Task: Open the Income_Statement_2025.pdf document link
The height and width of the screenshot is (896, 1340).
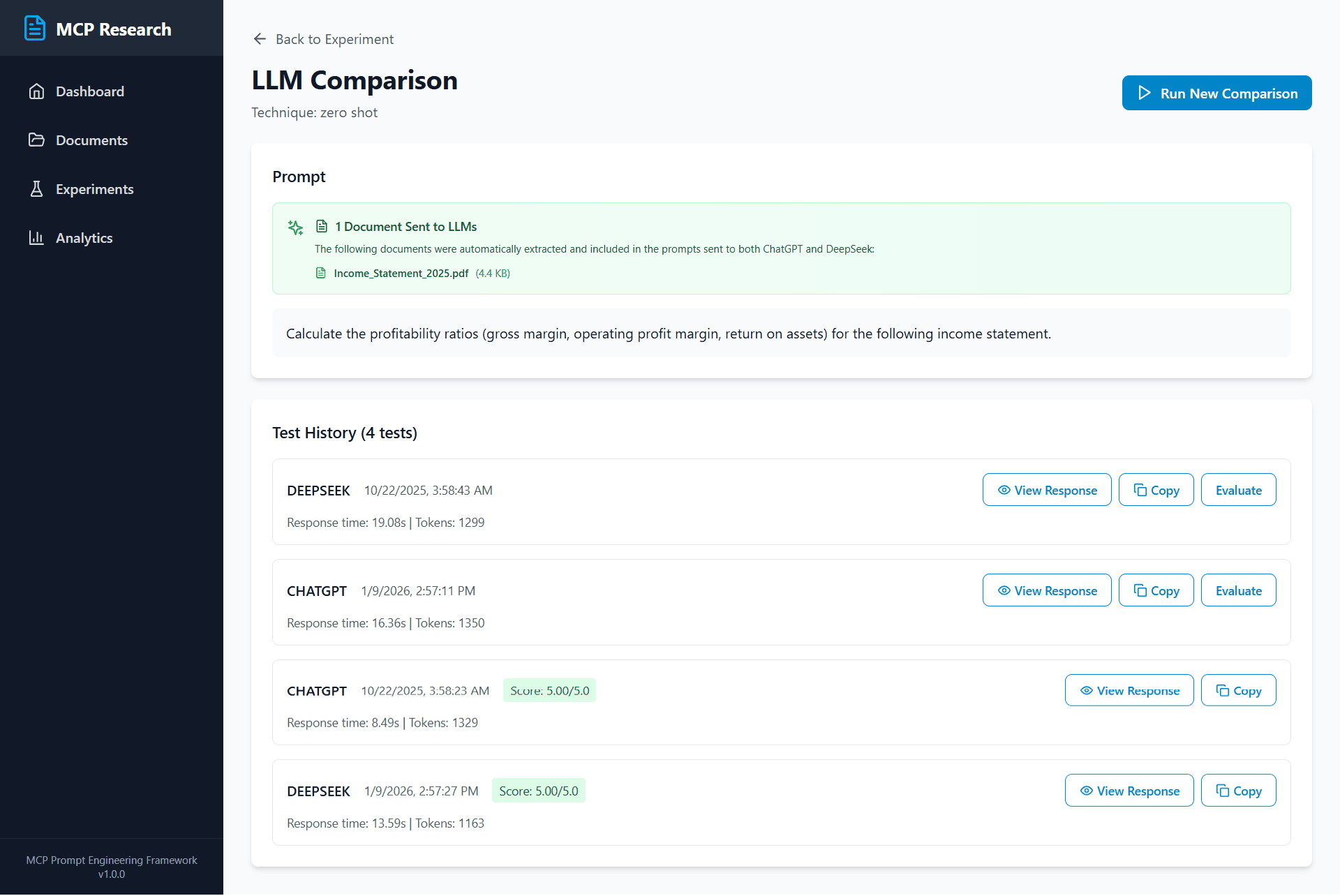Action: click(x=401, y=273)
